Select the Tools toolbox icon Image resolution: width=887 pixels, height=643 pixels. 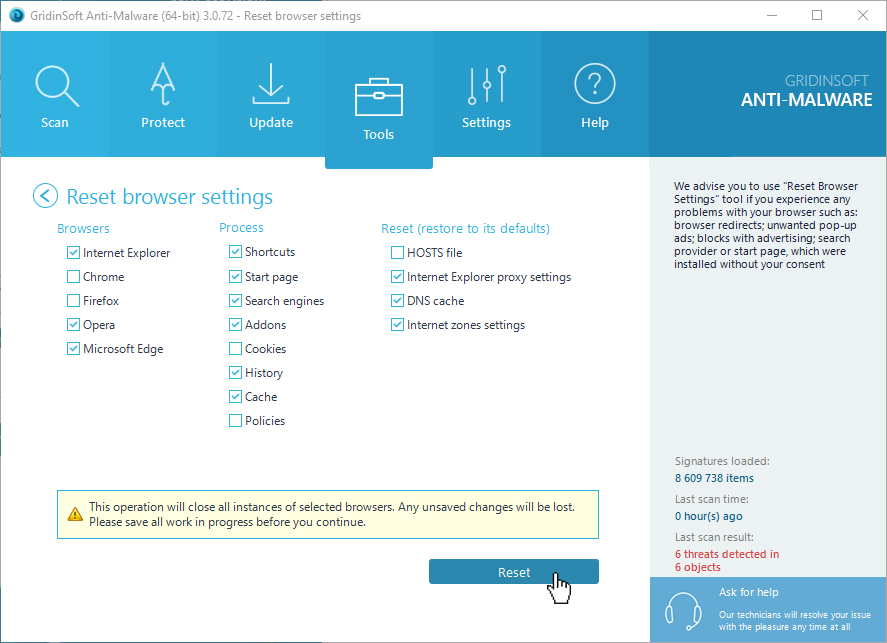pos(378,98)
